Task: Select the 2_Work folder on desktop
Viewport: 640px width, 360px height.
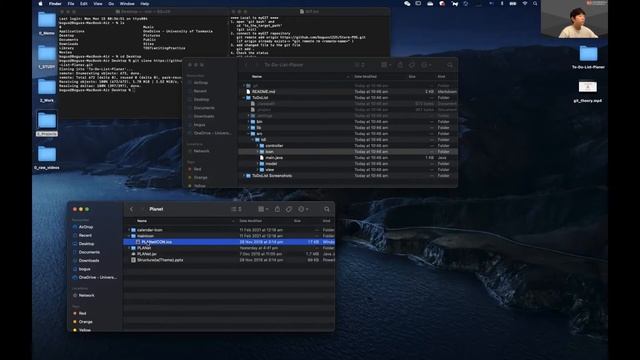Action: [47, 91]
